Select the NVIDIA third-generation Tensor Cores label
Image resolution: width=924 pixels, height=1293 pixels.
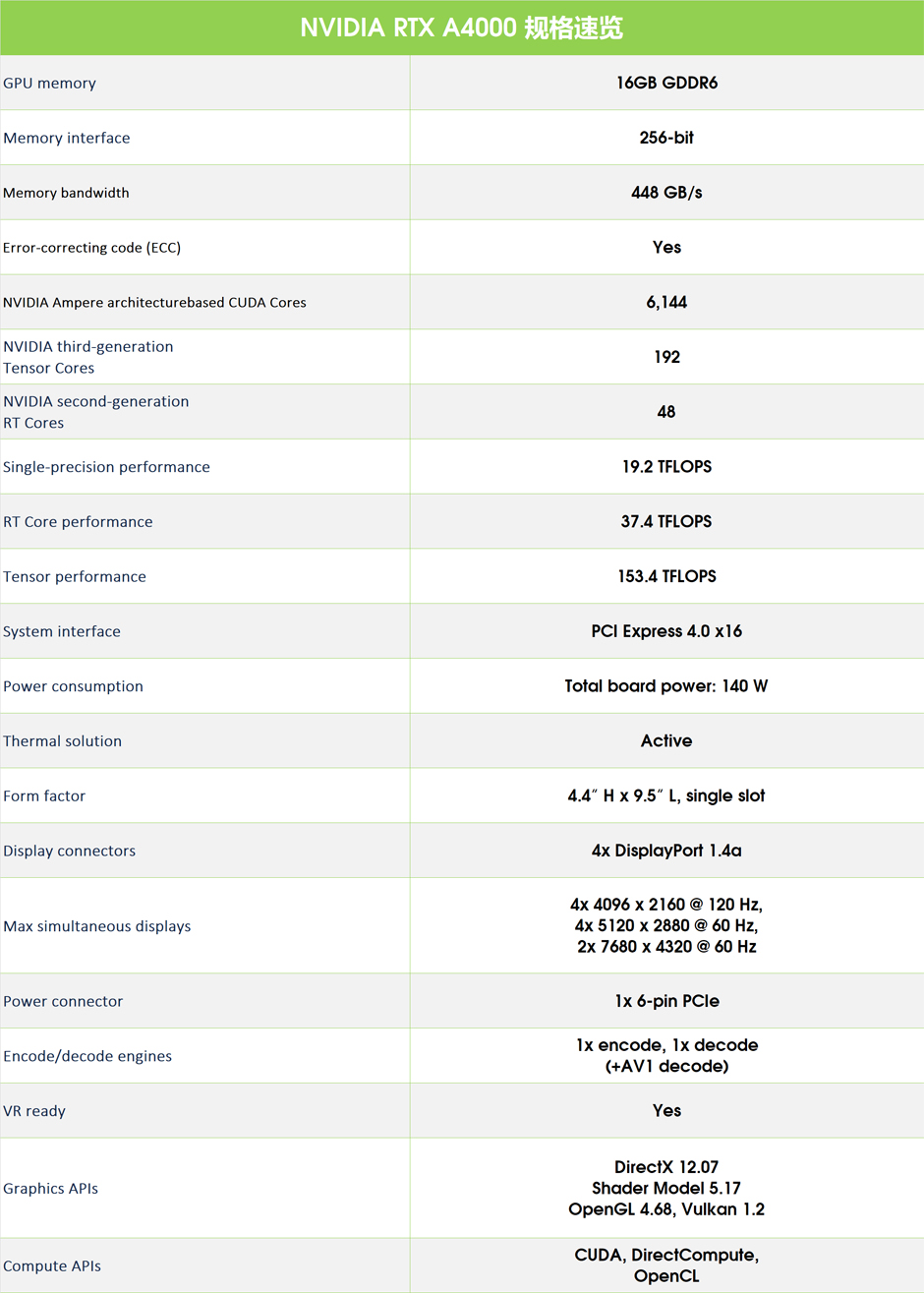click(x=88, y=357)
